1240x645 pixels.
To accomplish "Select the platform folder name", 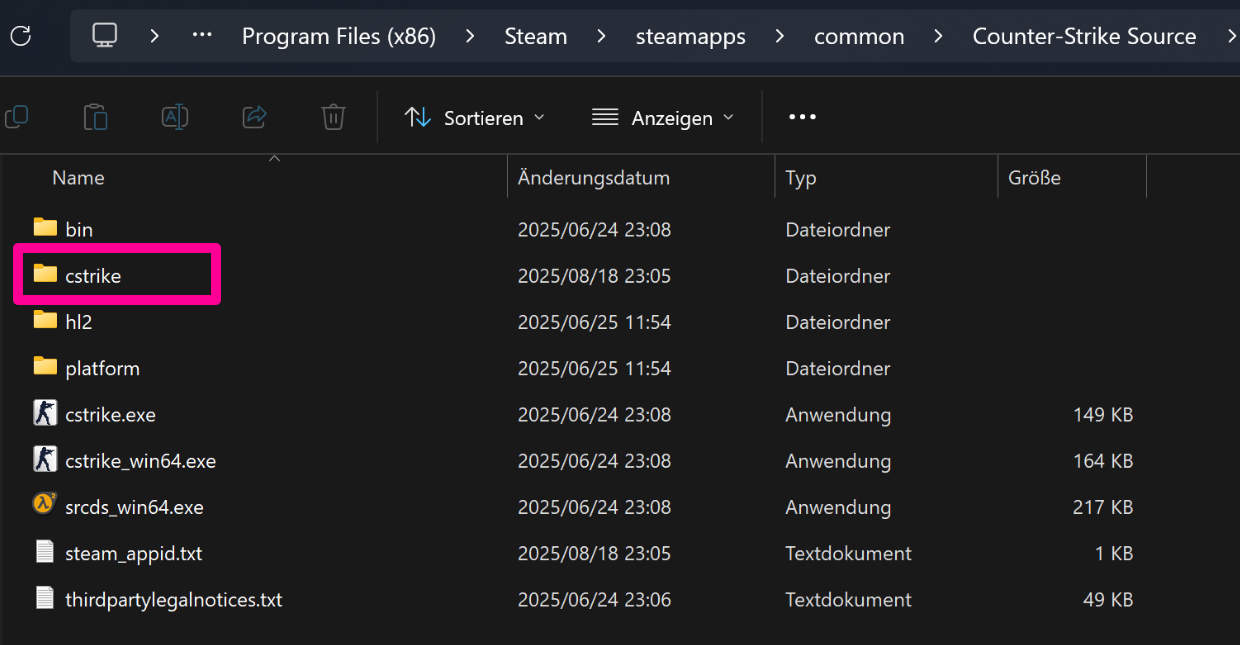I will [x=102, y=368].
